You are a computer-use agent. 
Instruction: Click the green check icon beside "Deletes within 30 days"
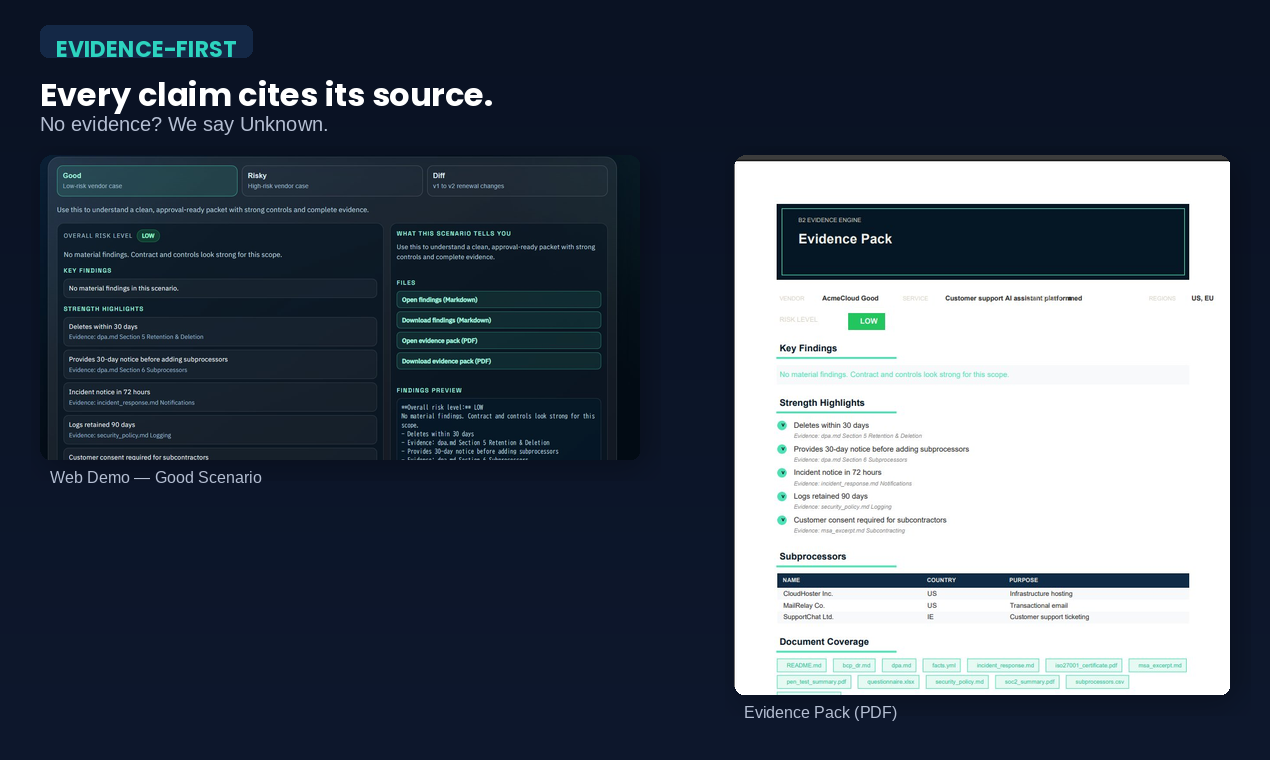click(782, 424)
